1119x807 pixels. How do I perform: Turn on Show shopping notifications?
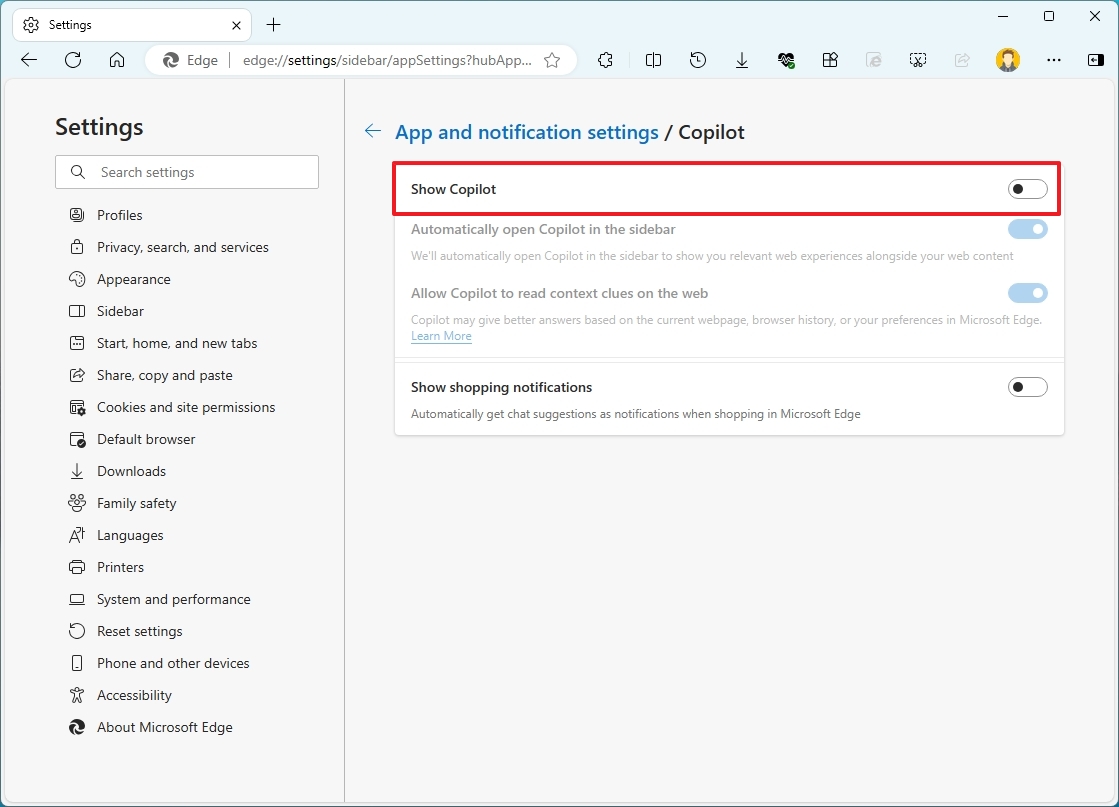coord(1027,387)
